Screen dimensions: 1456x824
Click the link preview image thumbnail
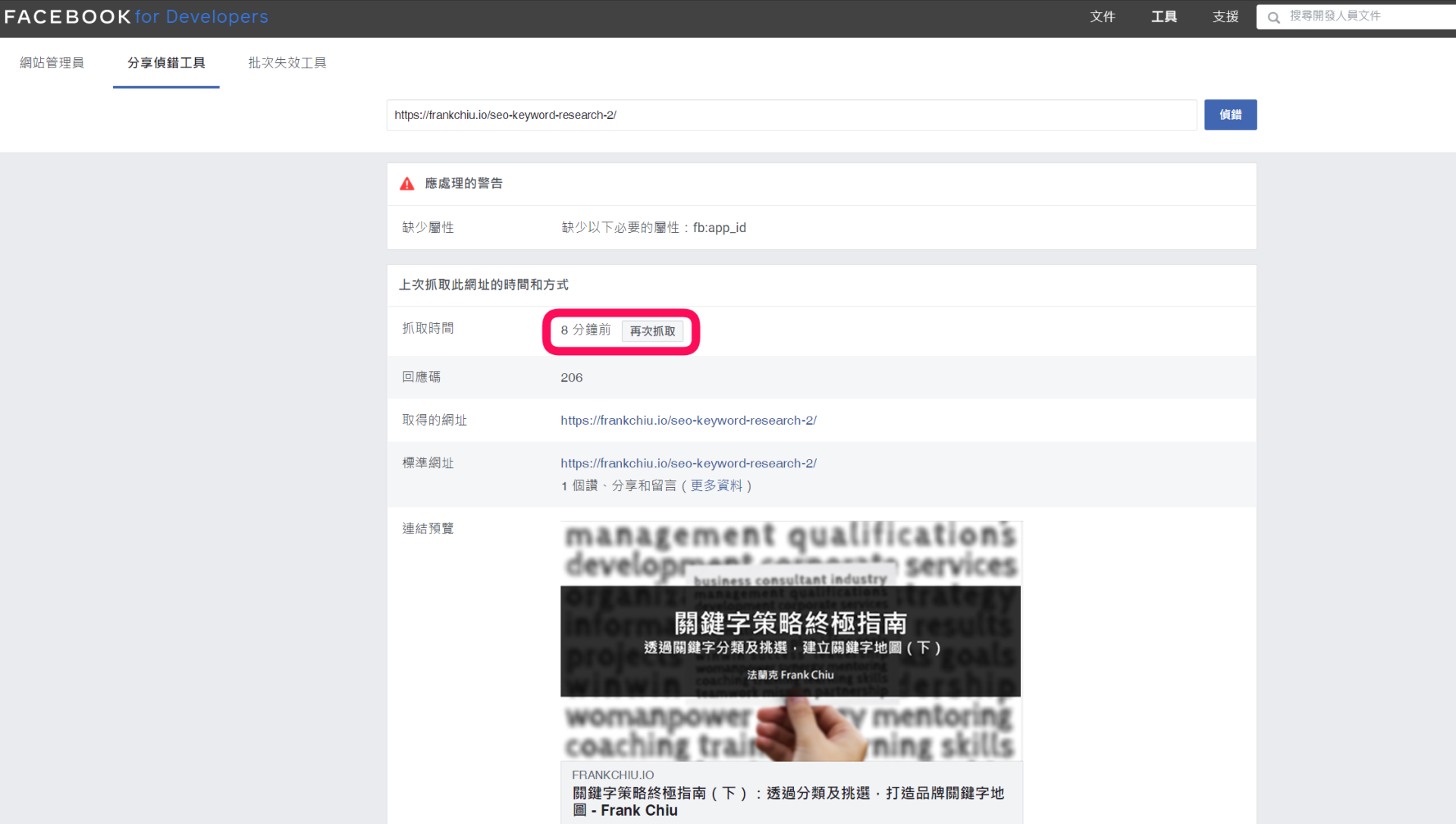[x=791, y=641]
